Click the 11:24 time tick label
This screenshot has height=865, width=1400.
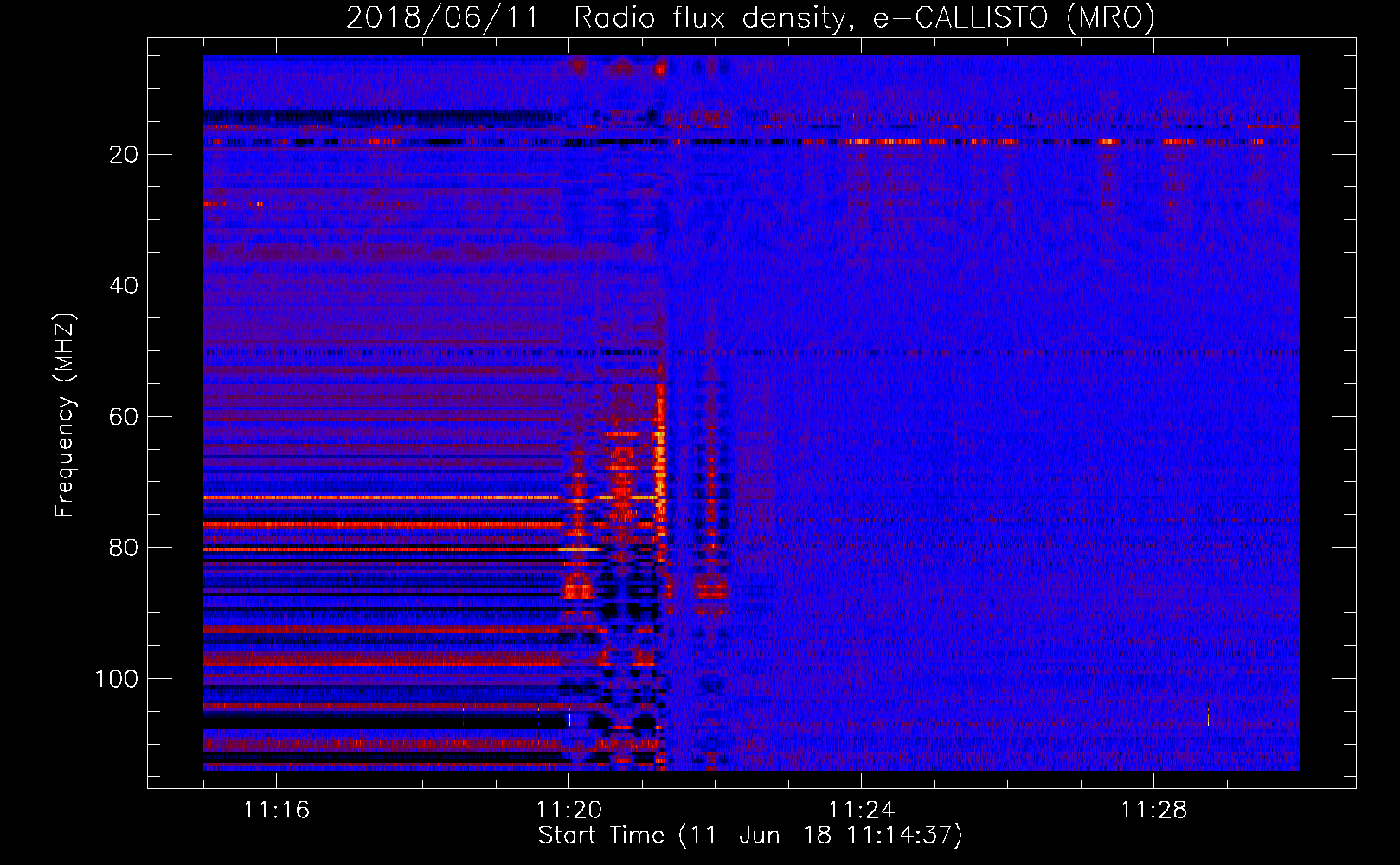861,811
